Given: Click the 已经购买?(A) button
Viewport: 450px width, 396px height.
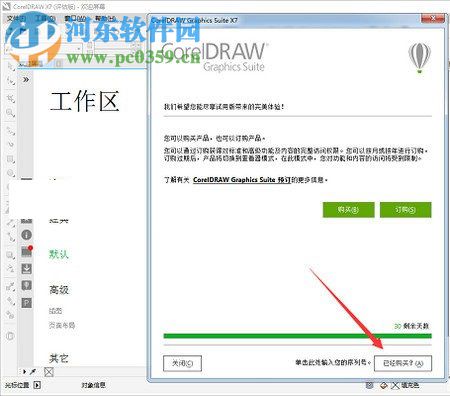Looking at the screenshot, I should (403, 363).
